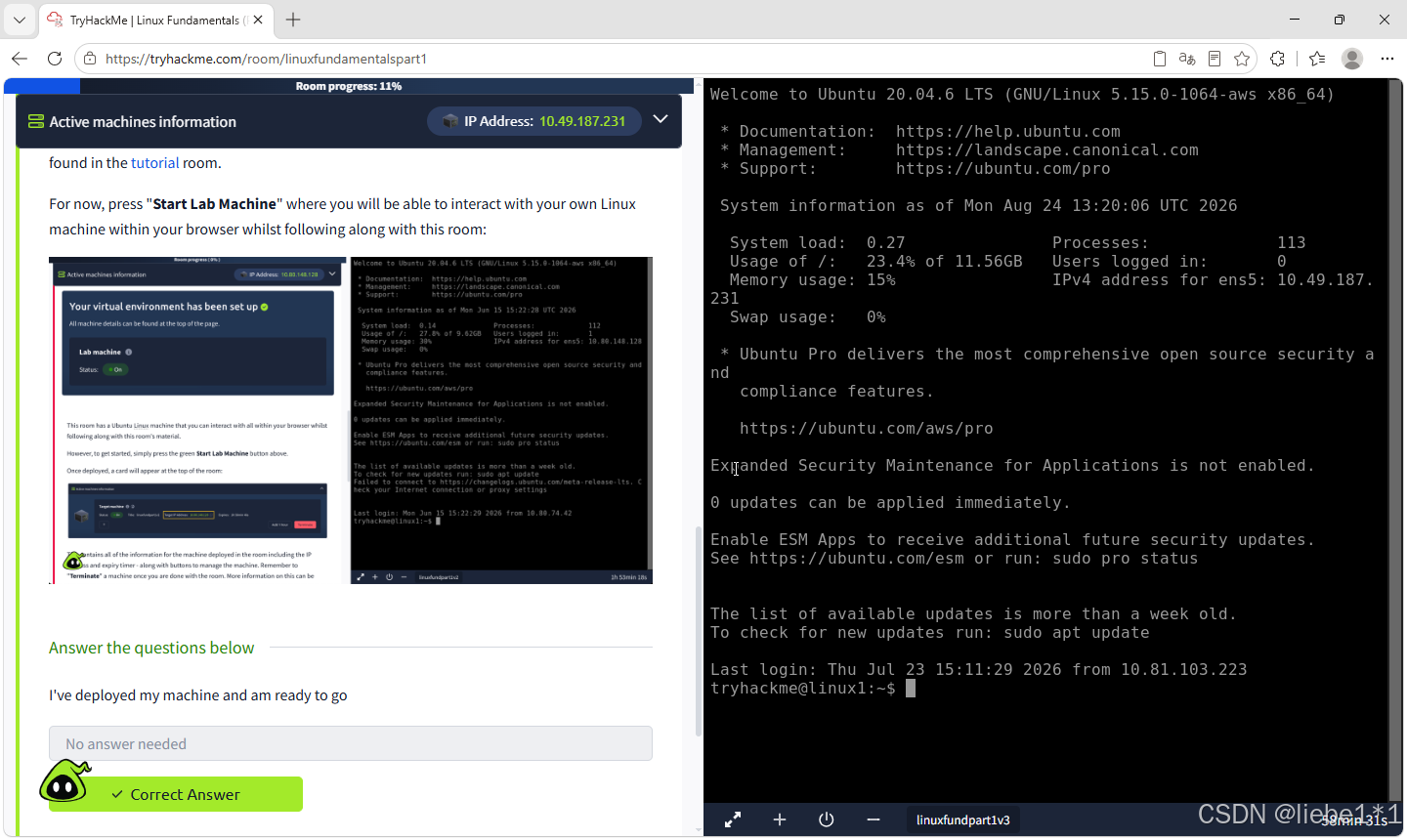Open the lab machine example screenshot
This screenshot has width=1407, height=840.
coord(351,420)
